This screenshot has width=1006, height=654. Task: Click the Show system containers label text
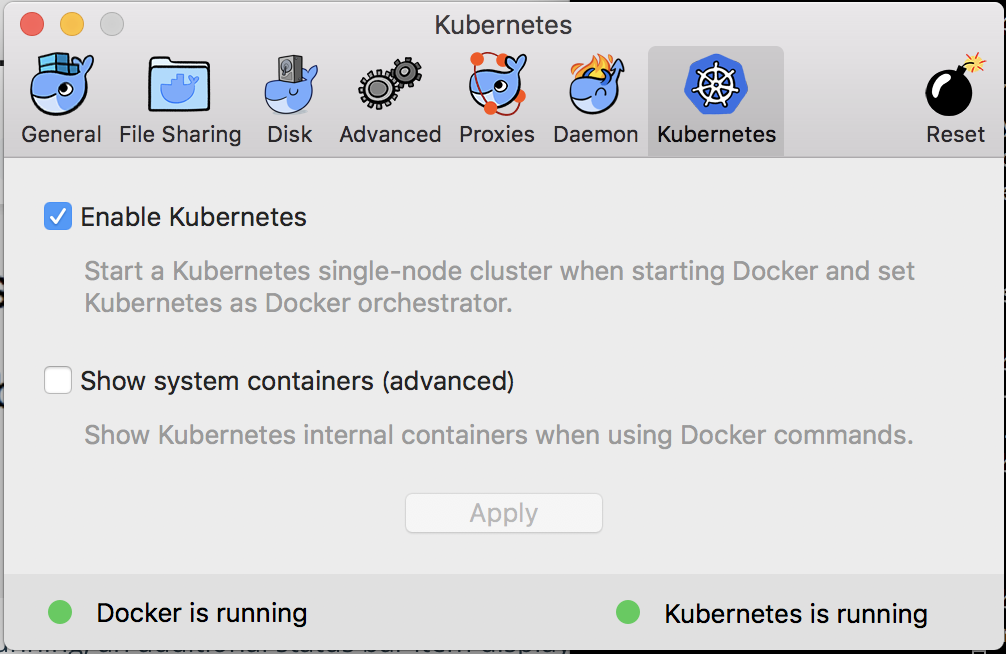tap(297, 381)
